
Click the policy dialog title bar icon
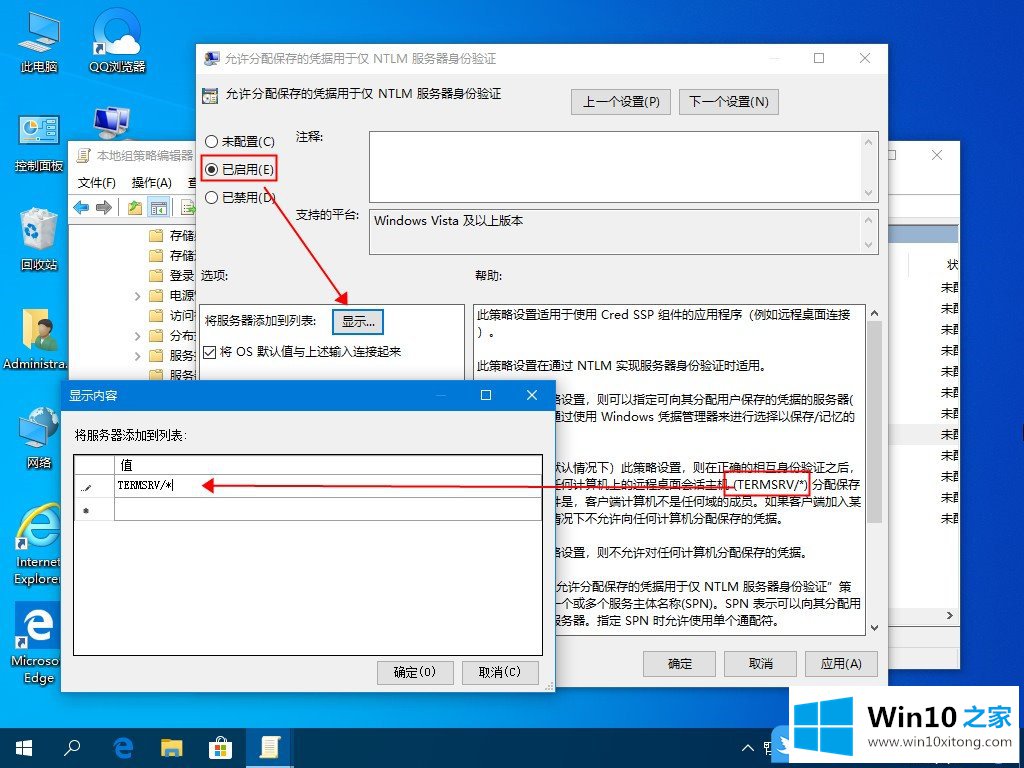pyautogui.click(x=212, y=59)
